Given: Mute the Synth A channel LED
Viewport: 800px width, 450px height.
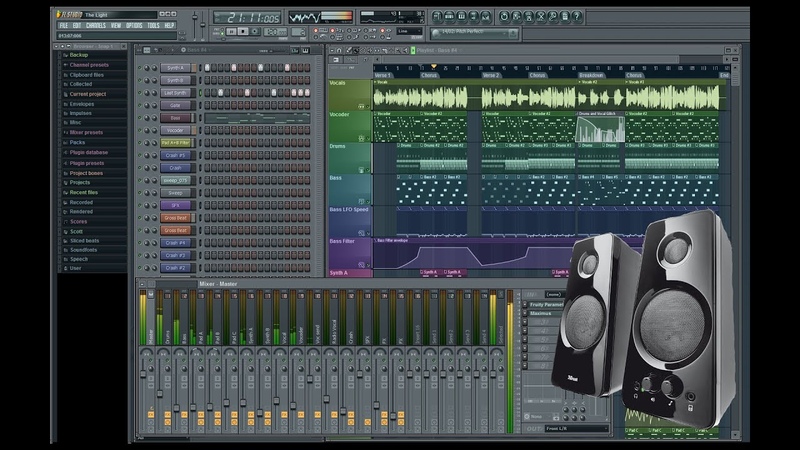Looking at the screenshot, I should [139, 68].
